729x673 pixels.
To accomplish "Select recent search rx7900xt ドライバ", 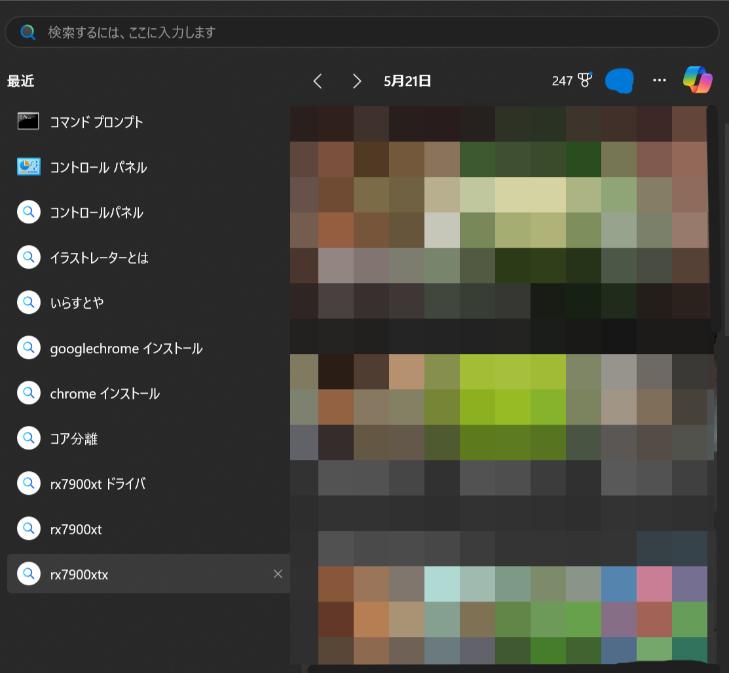I will [148, 484].
